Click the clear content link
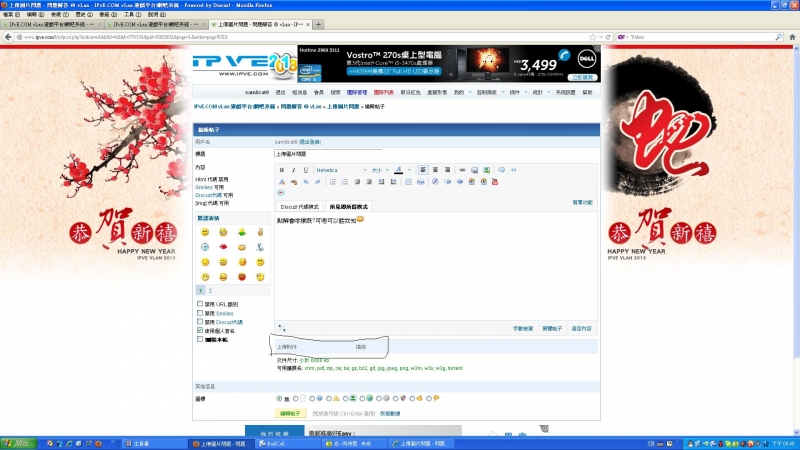Viewport: 800px width, 450px height. [x=581, y=329]
